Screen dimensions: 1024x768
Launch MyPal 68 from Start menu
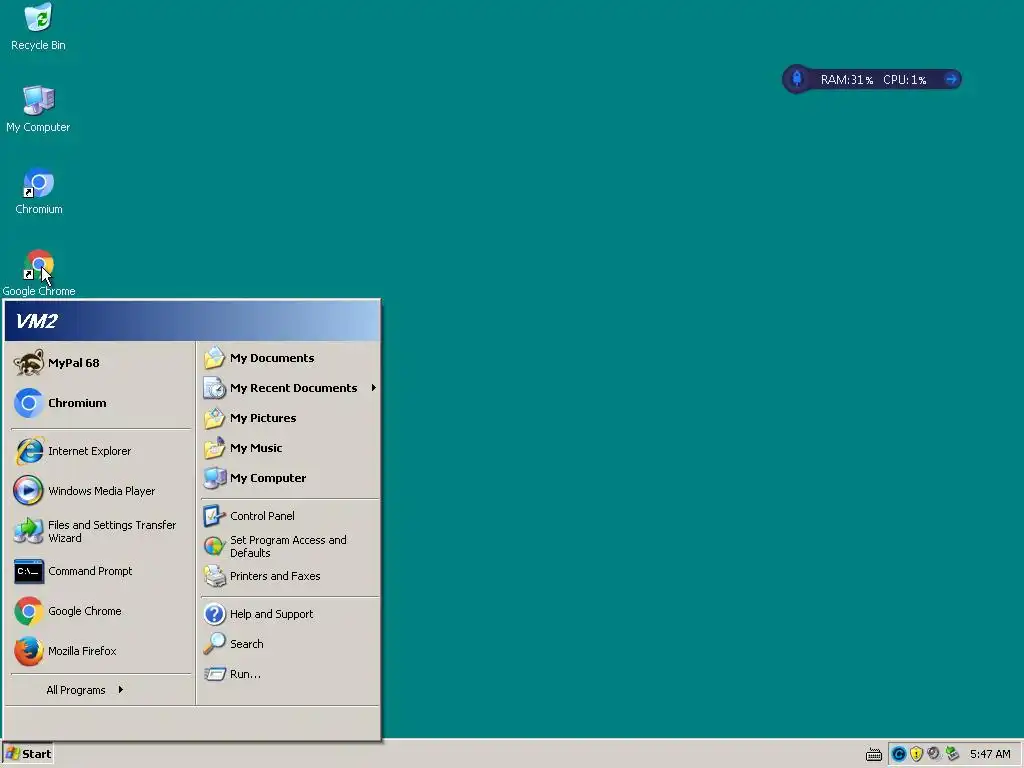tap(100, 363)
